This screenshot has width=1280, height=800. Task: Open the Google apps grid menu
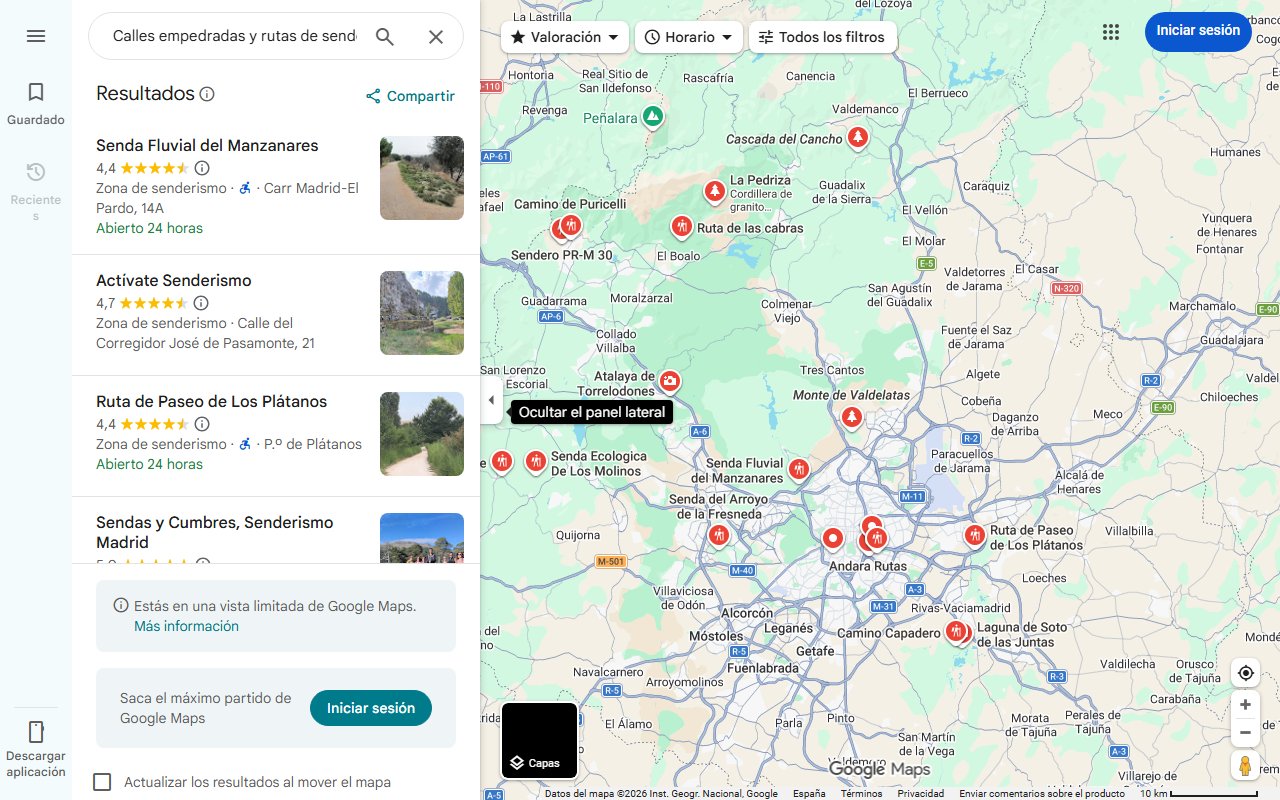(x=1111, y=32)
